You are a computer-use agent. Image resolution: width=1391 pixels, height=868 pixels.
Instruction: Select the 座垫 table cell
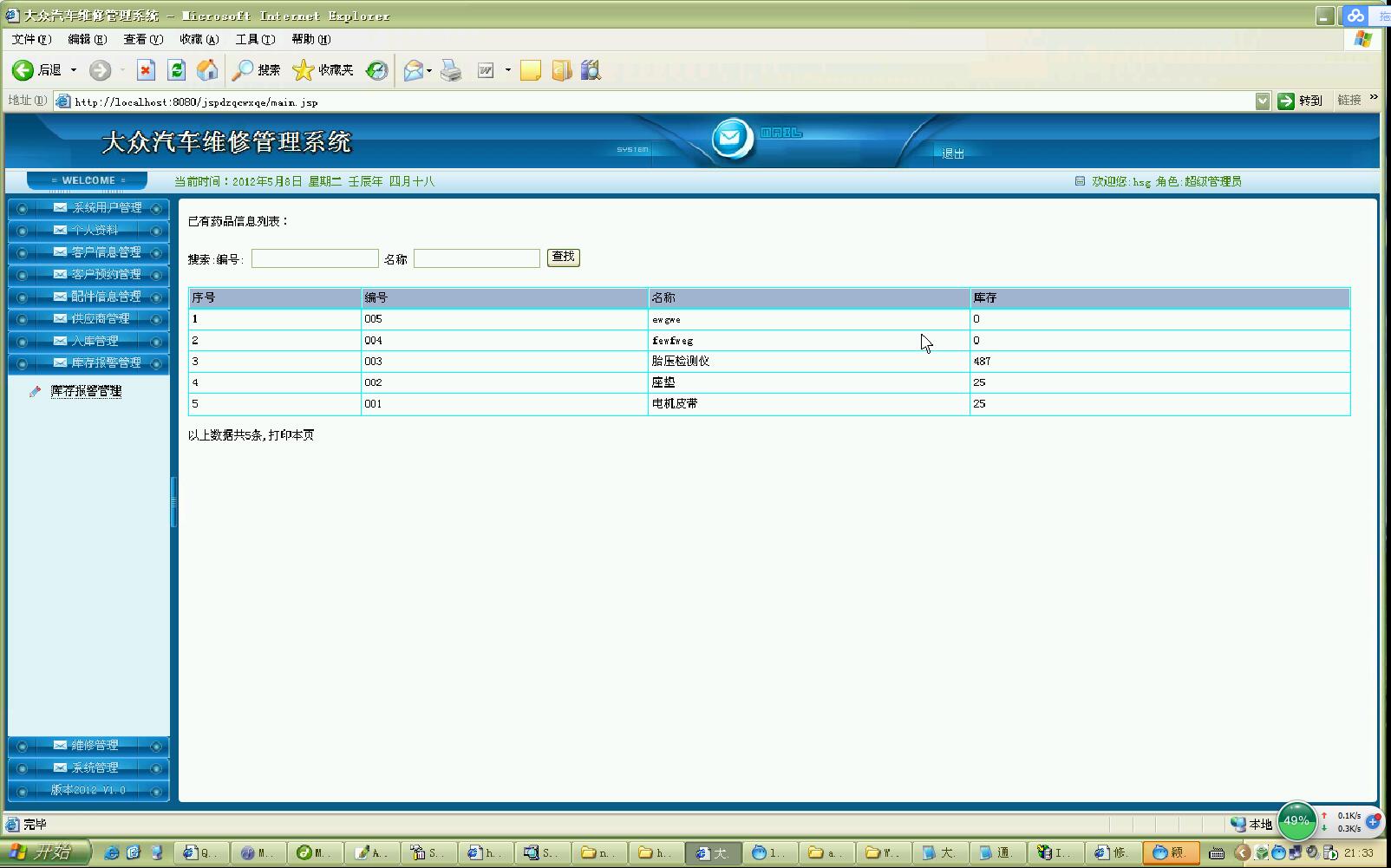pyautogui.click(x=809, y=382)
